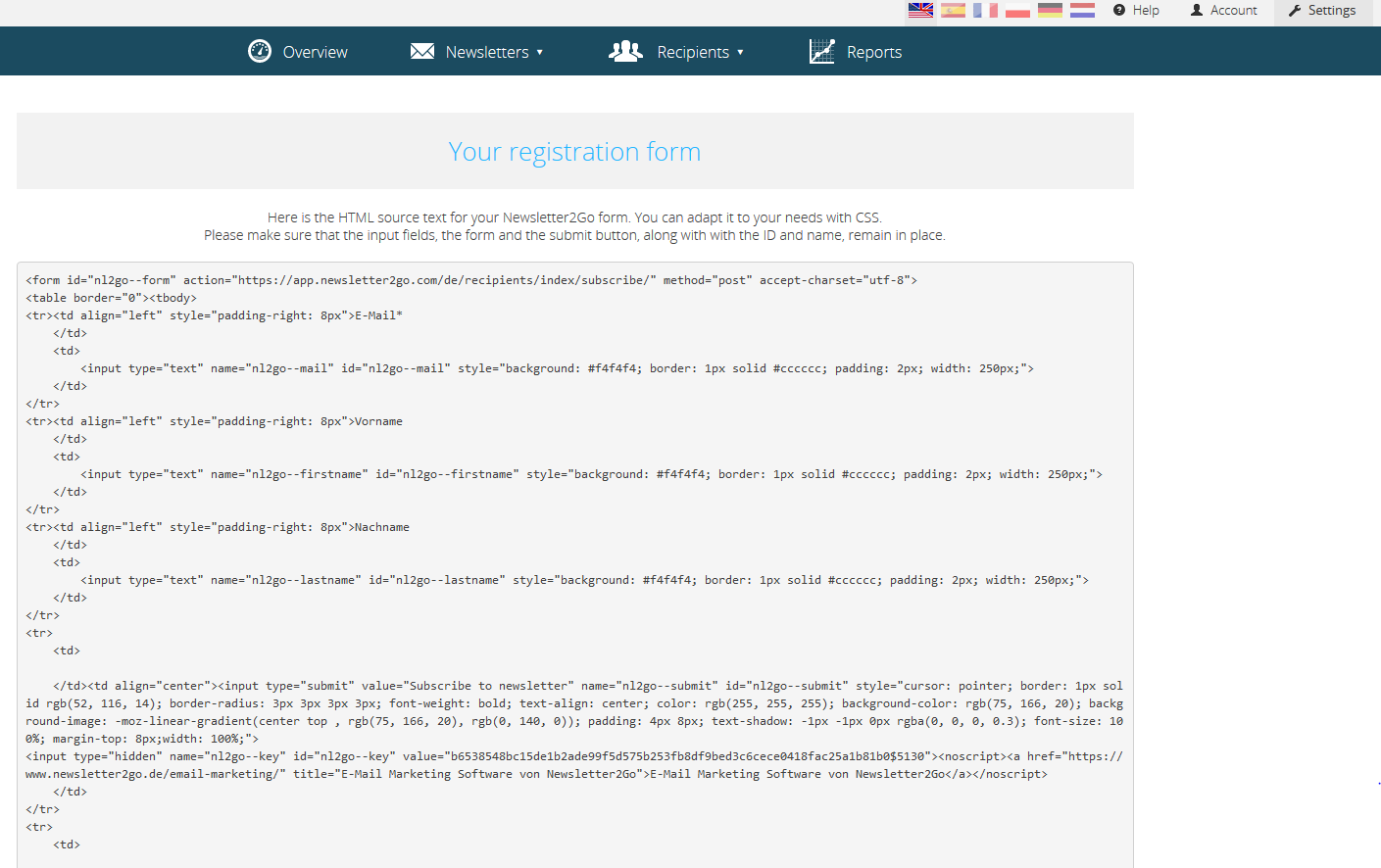Pick the Polish flag language
This screenshot has width=1381, height=868.
(x=1017, y=10)
